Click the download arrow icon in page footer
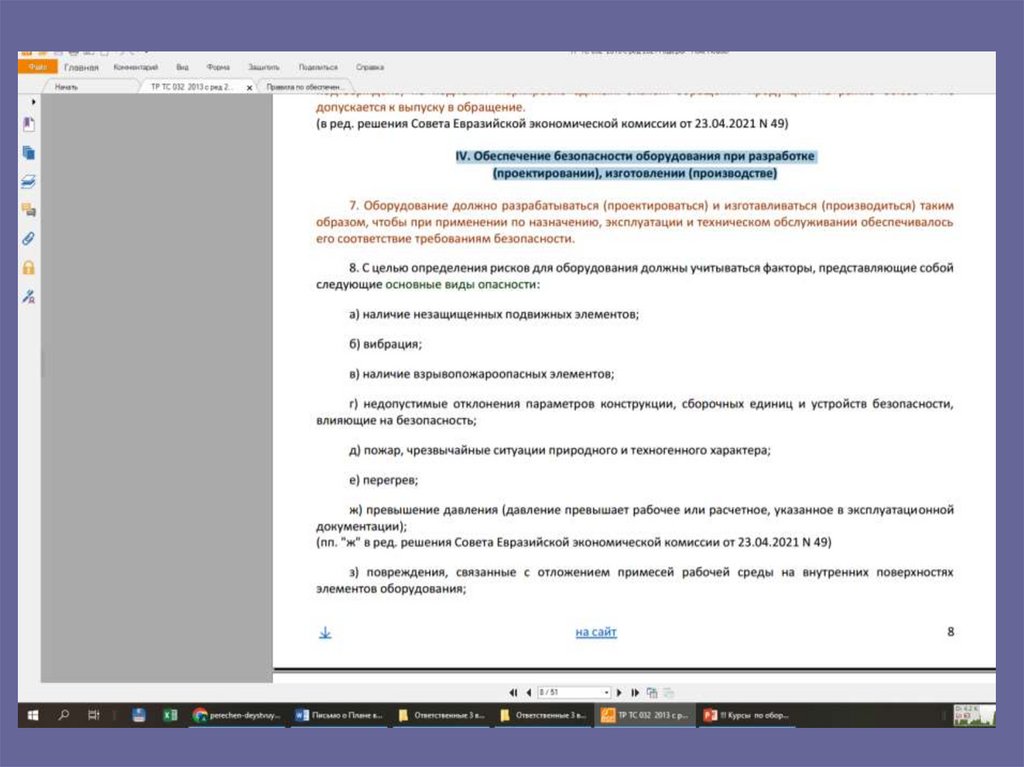 click(325, 632)
